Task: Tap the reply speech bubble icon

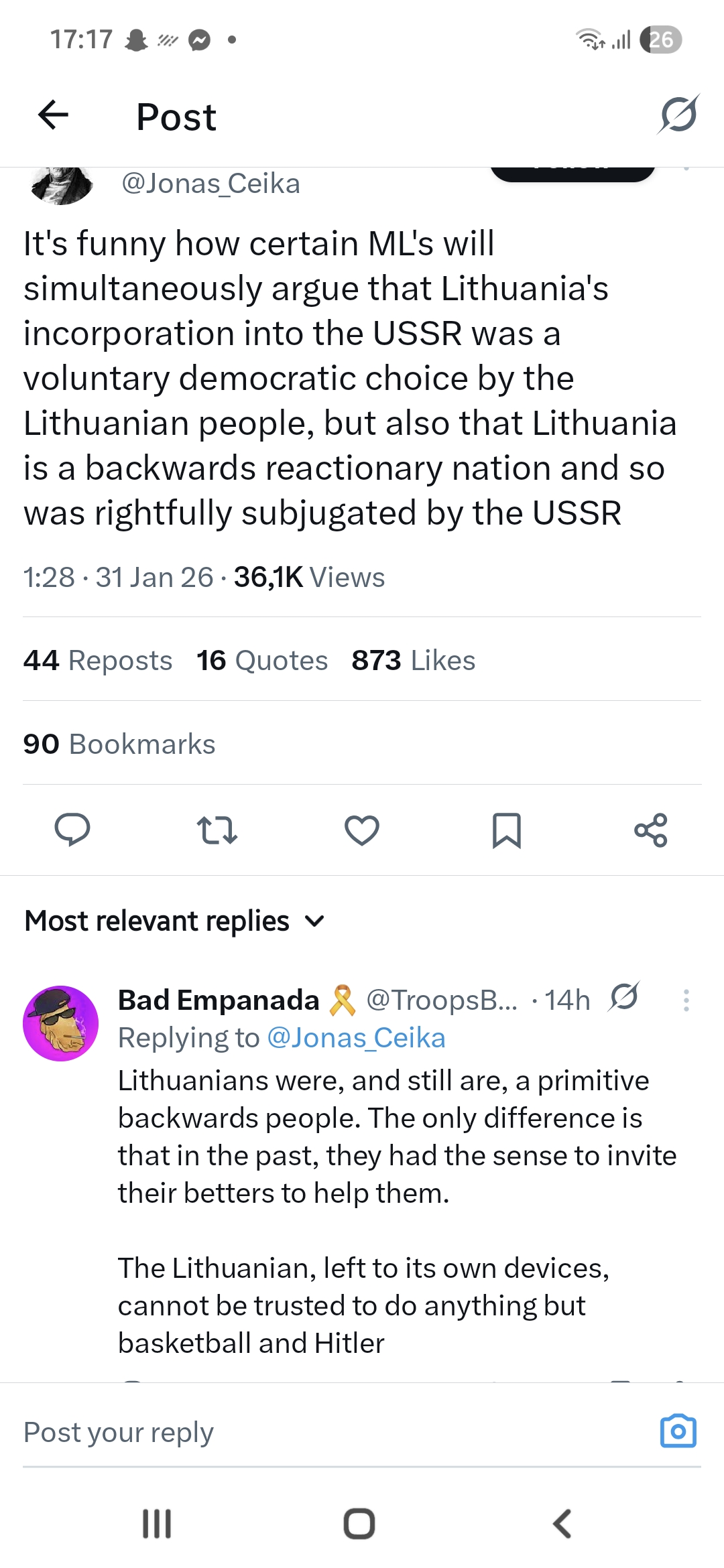Action: coord(72,830)
